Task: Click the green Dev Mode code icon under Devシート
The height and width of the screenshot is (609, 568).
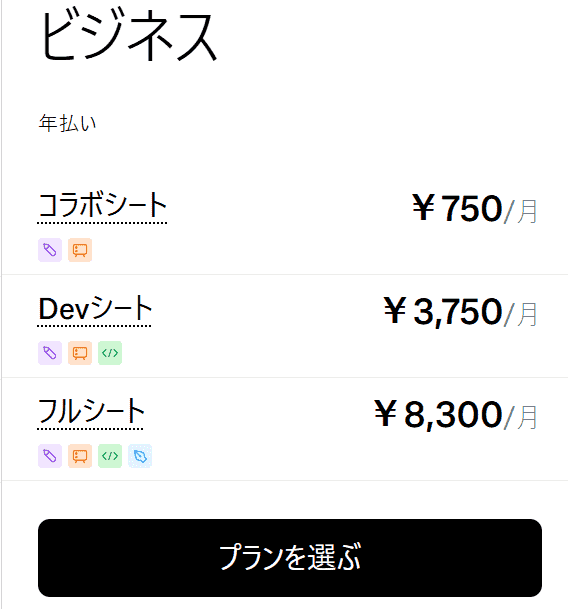Action: [110, 353]
